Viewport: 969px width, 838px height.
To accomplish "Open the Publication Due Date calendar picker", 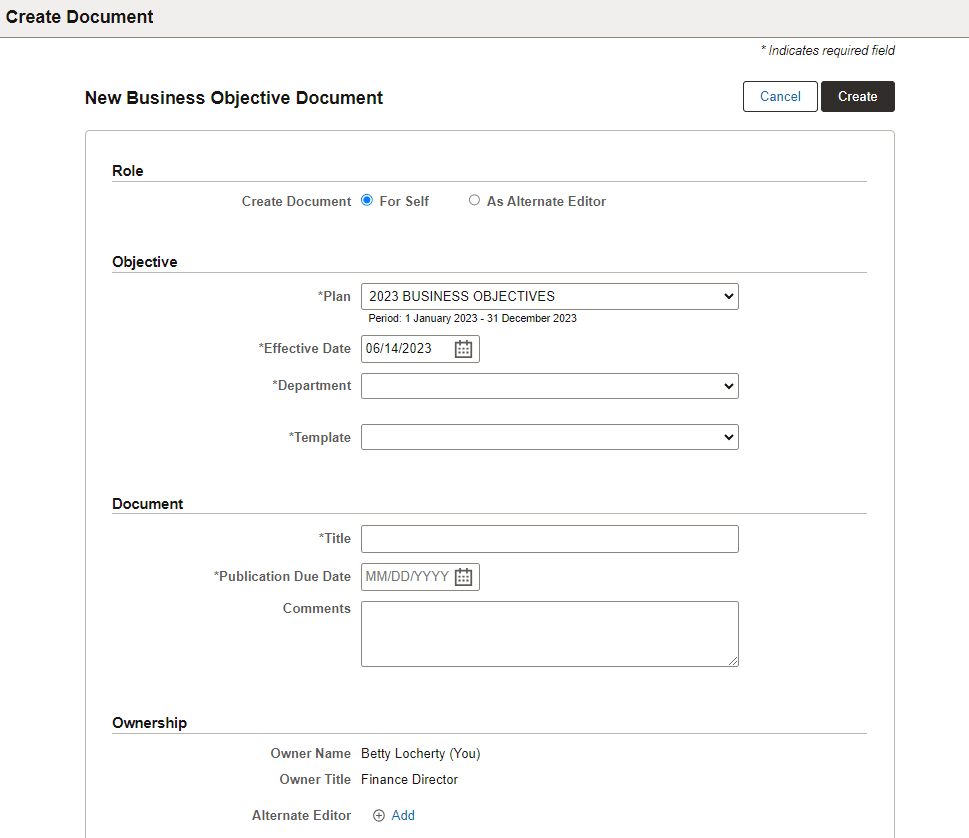I will point(462,576).
